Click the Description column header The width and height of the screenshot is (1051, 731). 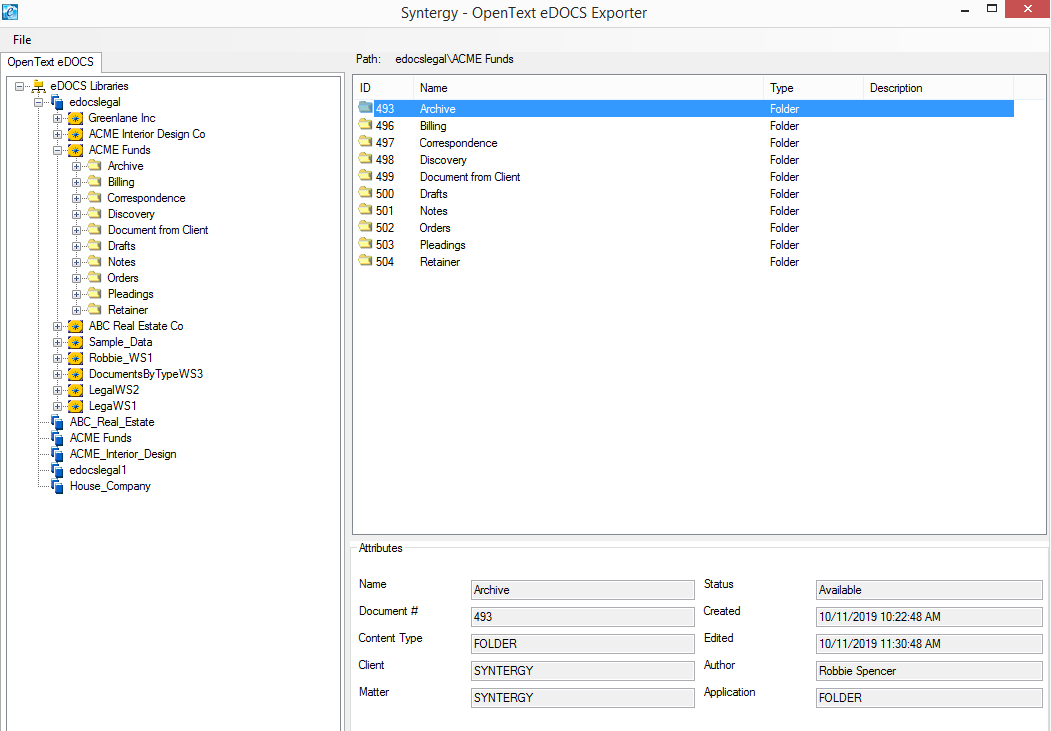tap(938, 88)
